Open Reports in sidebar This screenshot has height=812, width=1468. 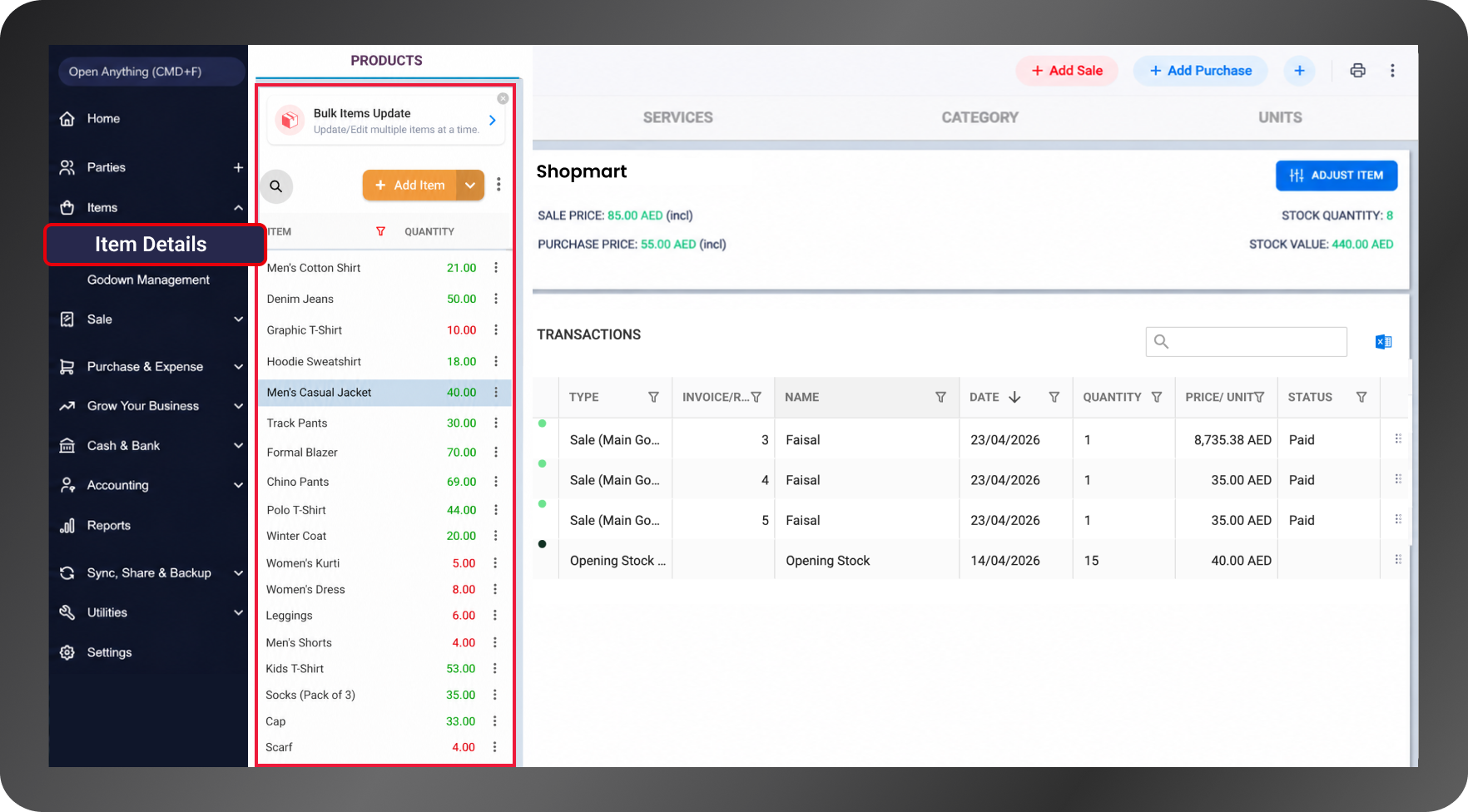[108, 526]
